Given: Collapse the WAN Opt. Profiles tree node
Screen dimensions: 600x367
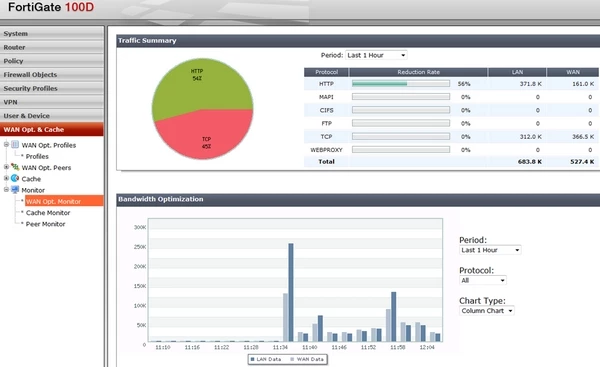Looking at the screenshot, I should [6, 144].
